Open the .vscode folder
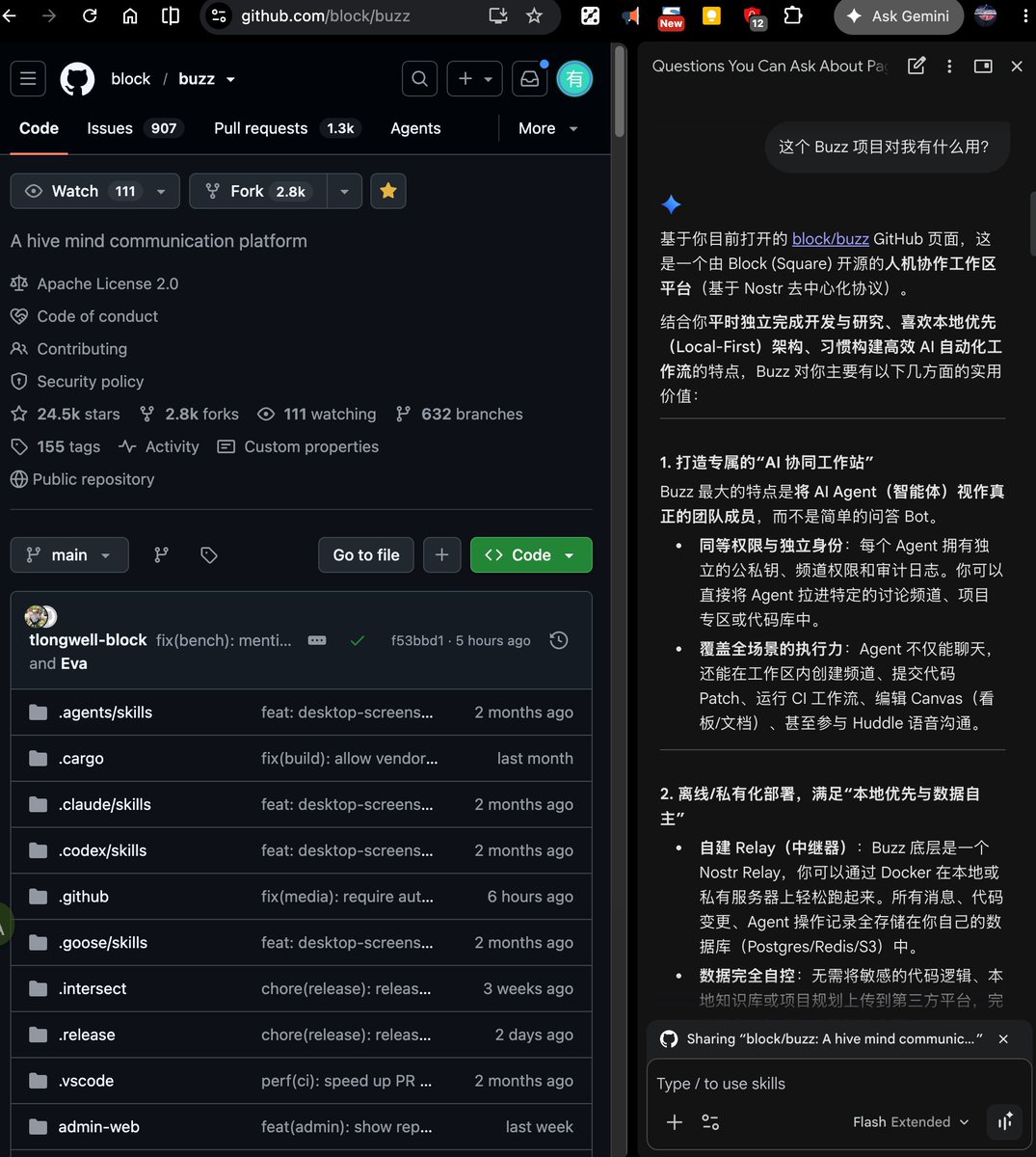Image resolution: width=1036 pixels, height=1157 pixels. coord(86,1081)
